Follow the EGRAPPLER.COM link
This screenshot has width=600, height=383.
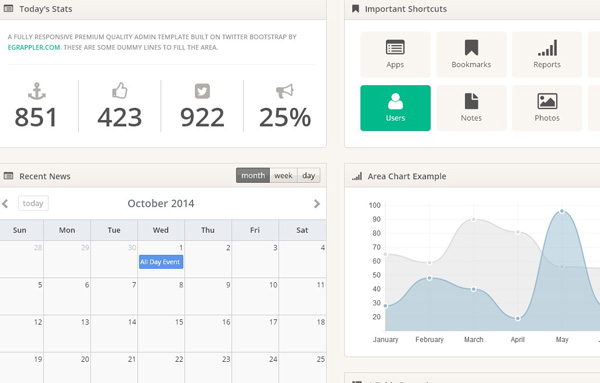click(x=34, y=47)
